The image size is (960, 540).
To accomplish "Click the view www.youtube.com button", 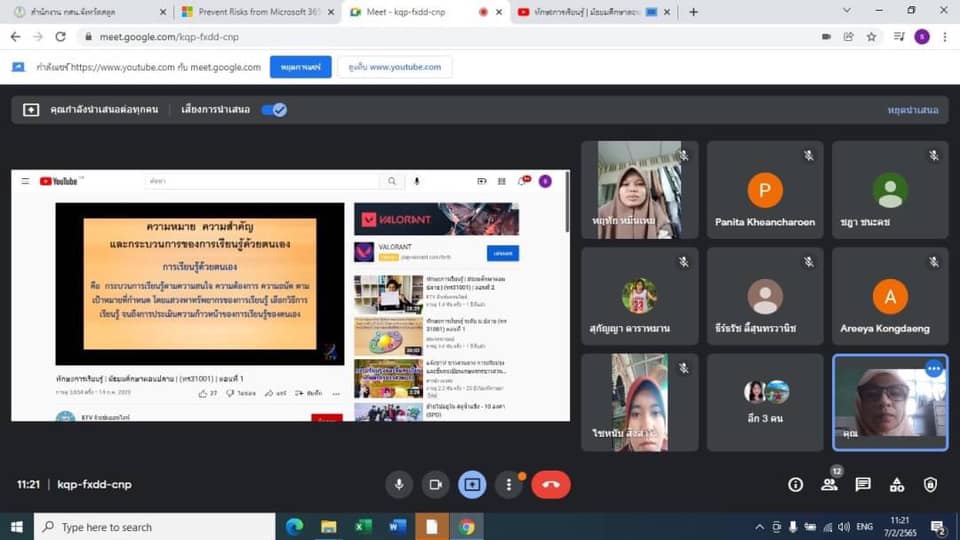I will 394,67.
